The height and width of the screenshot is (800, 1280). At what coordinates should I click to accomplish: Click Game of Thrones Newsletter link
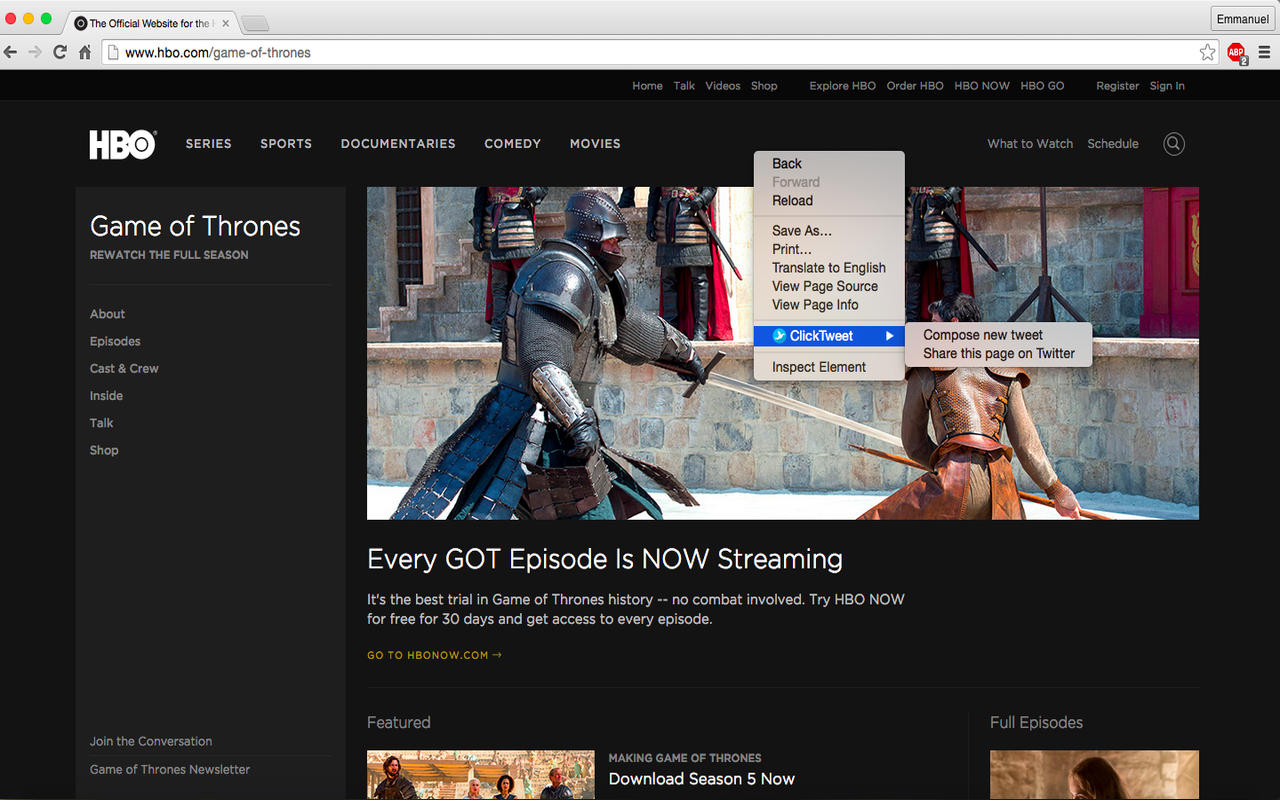[170, 769]
